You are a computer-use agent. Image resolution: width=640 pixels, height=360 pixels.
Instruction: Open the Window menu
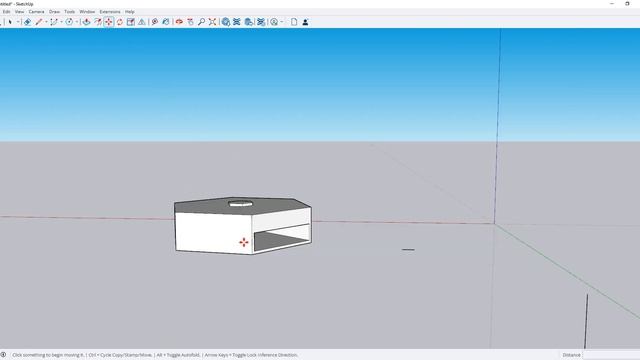(87, 12)
